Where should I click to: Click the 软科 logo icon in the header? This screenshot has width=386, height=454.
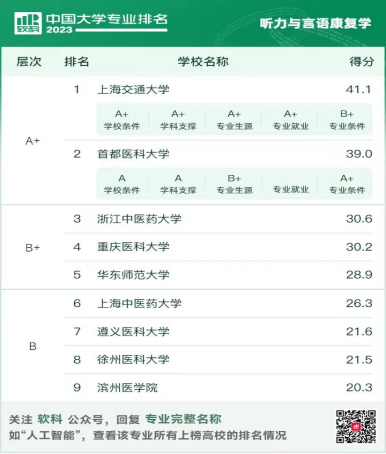[x=28, y=23]
